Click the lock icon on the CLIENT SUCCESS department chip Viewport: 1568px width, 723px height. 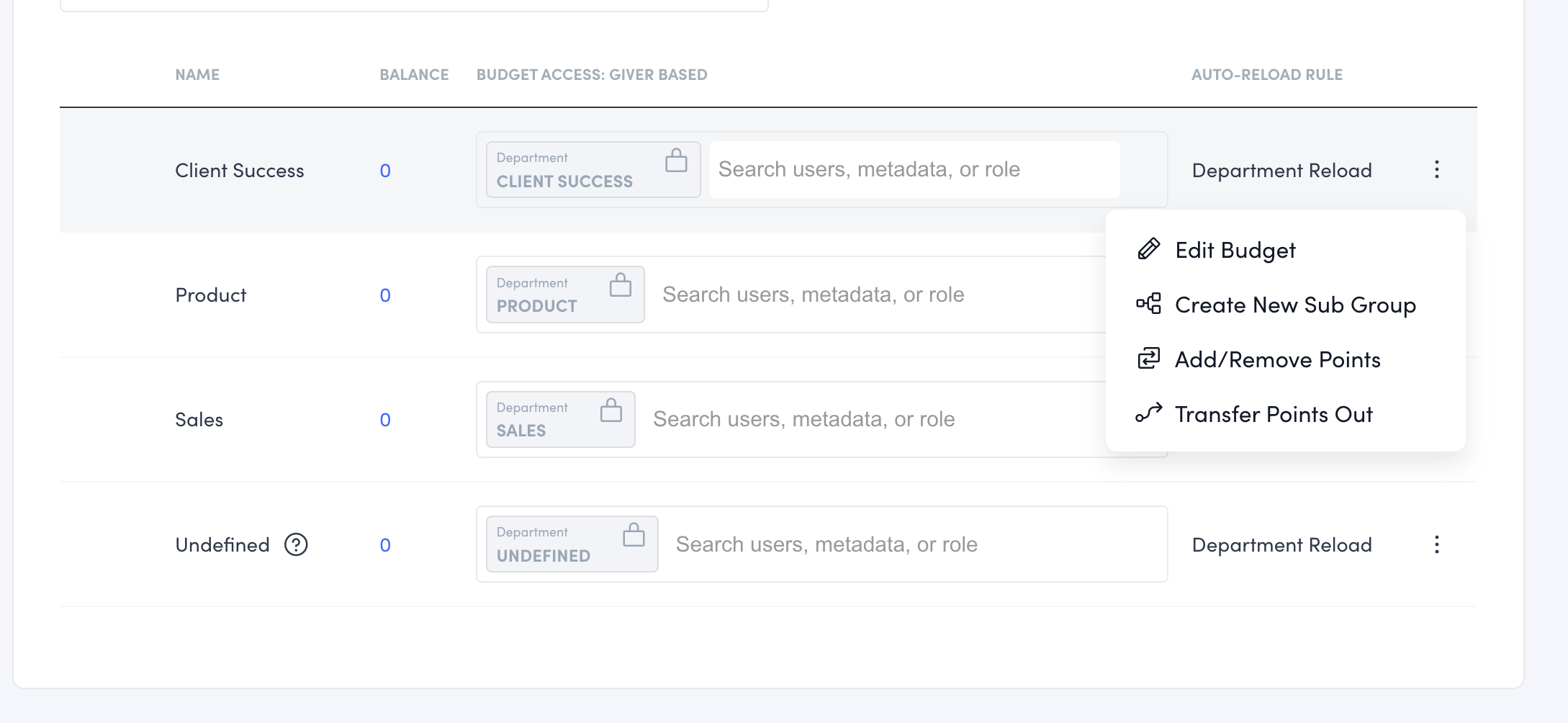pos(677,161)
